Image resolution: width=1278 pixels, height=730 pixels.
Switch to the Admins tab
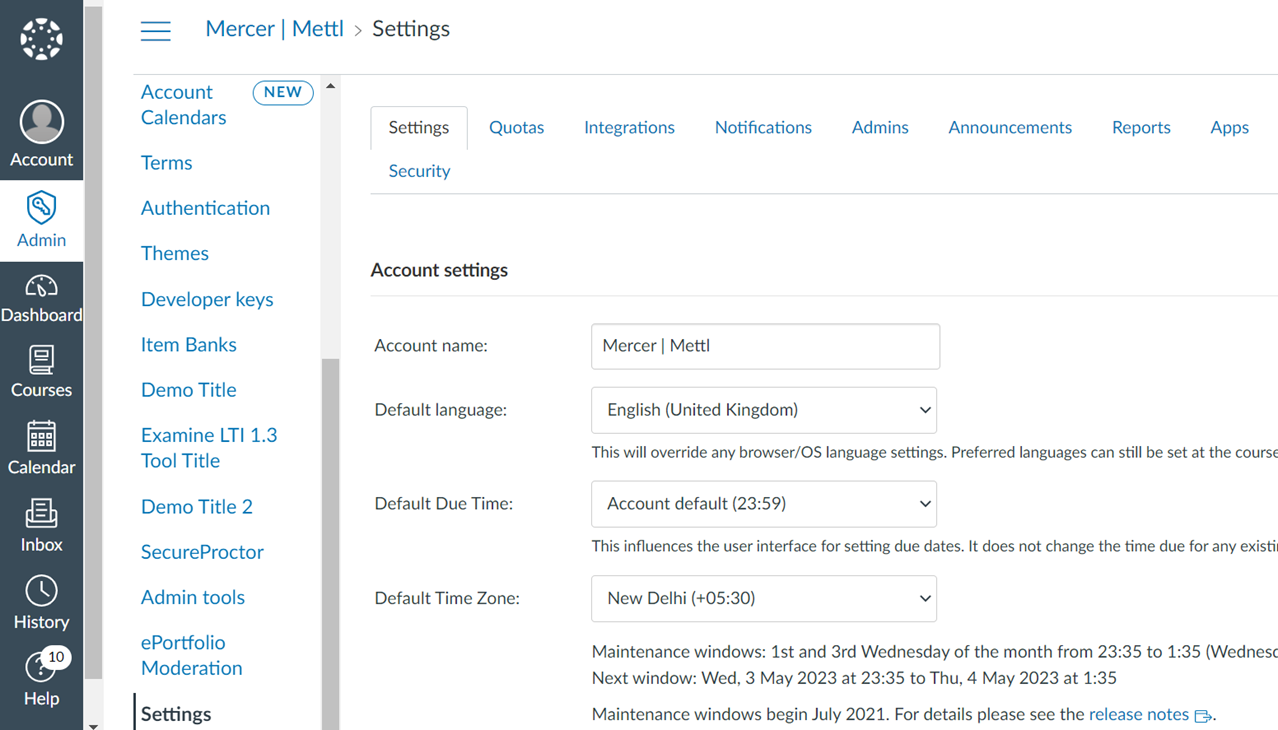(x=880, y=128)
